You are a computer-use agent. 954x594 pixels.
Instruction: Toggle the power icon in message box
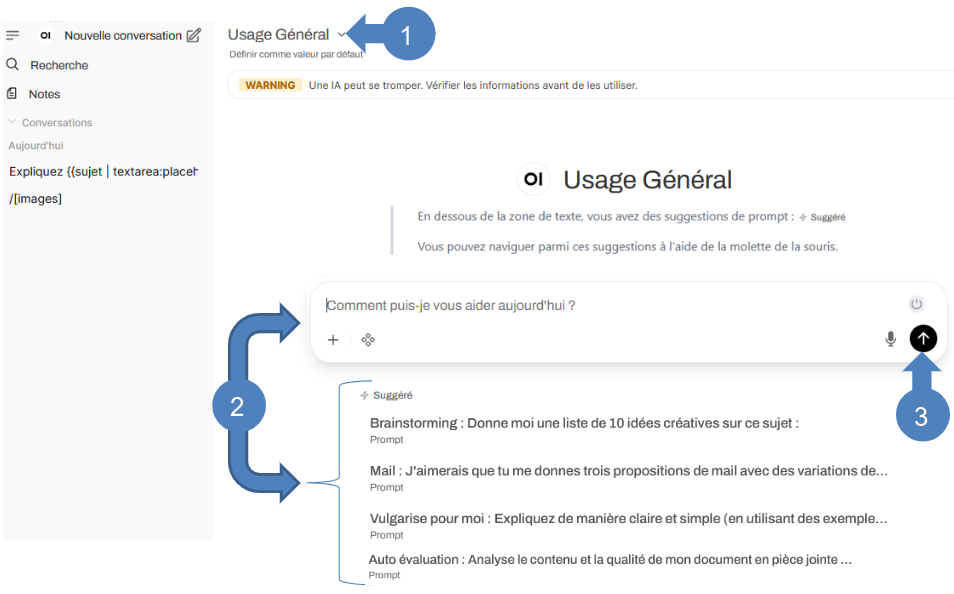(x=916, y=304)
